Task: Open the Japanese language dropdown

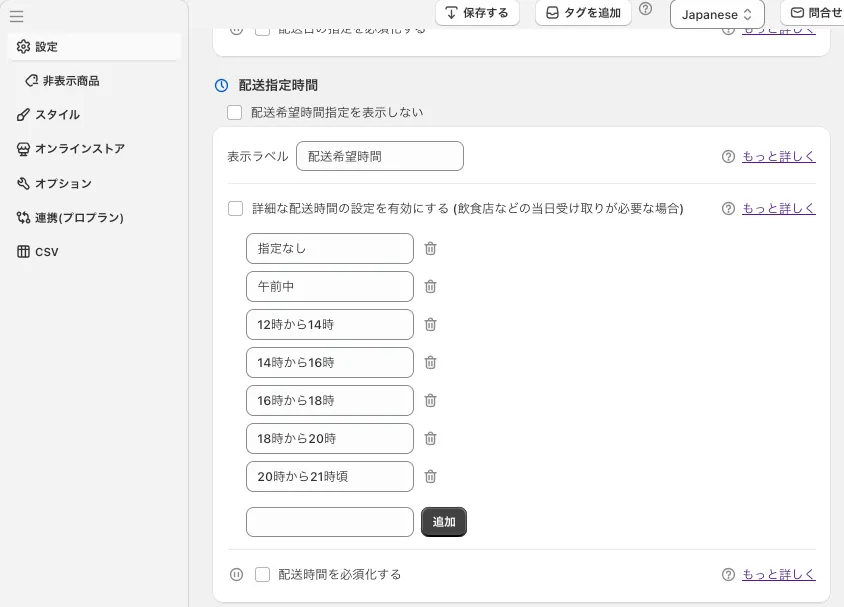Action: (716, 14)
